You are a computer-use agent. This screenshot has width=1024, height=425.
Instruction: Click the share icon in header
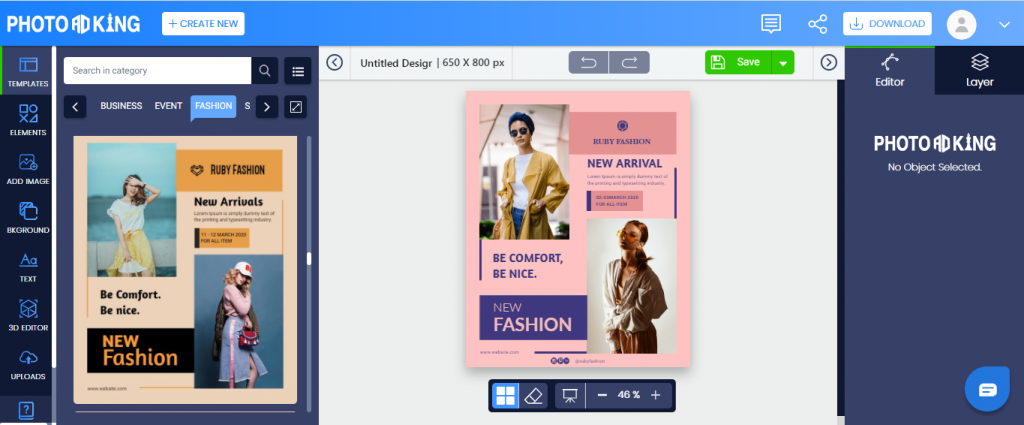click(817, 24)
